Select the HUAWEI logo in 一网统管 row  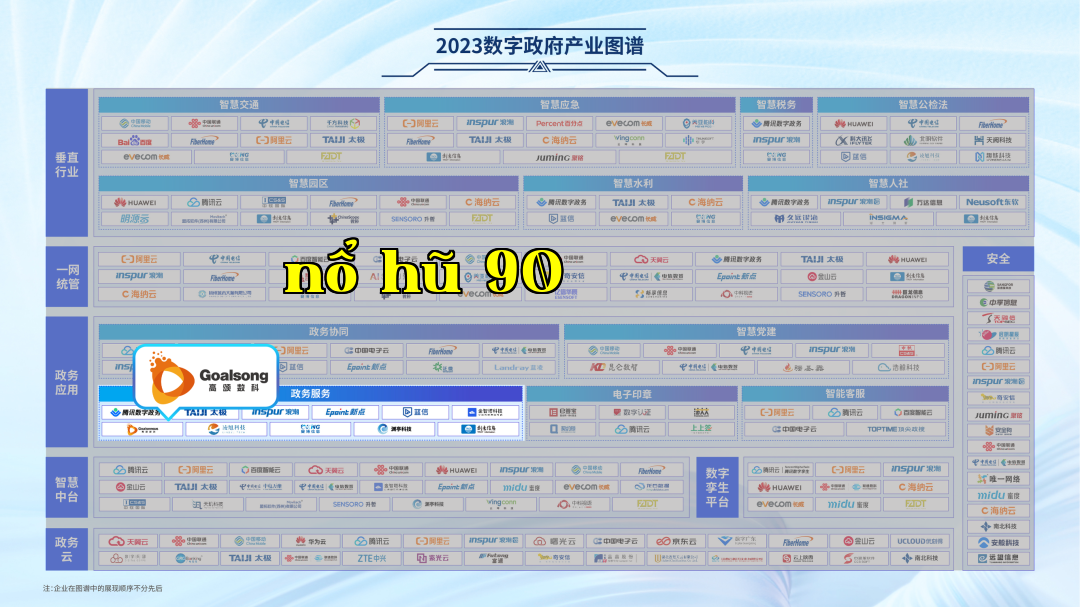point(907,260)
